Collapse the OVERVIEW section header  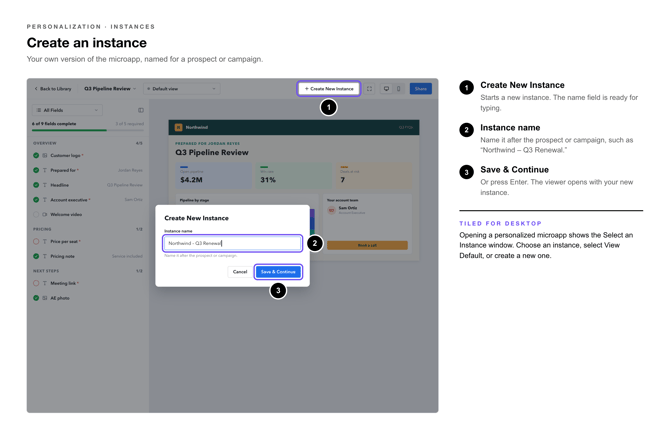click(88, 143)
